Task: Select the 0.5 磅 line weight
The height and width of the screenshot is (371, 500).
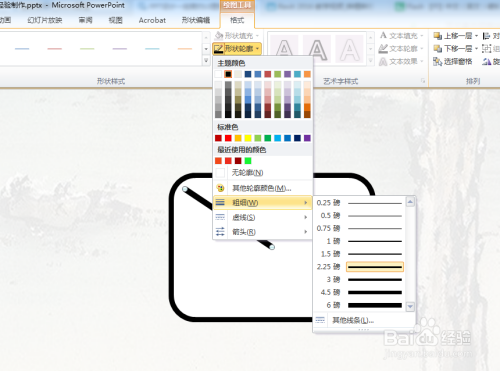Action: (x=360, y=216)
